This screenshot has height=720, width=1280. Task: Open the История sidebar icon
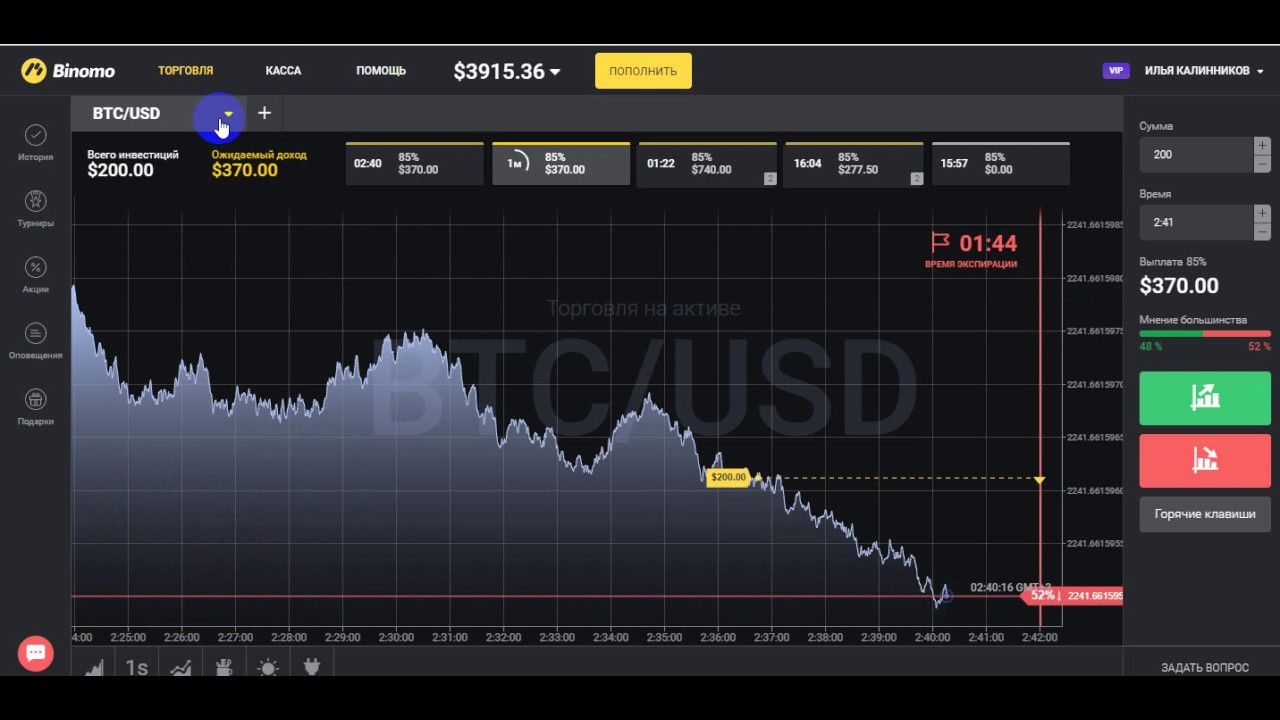tap(35, 135)
